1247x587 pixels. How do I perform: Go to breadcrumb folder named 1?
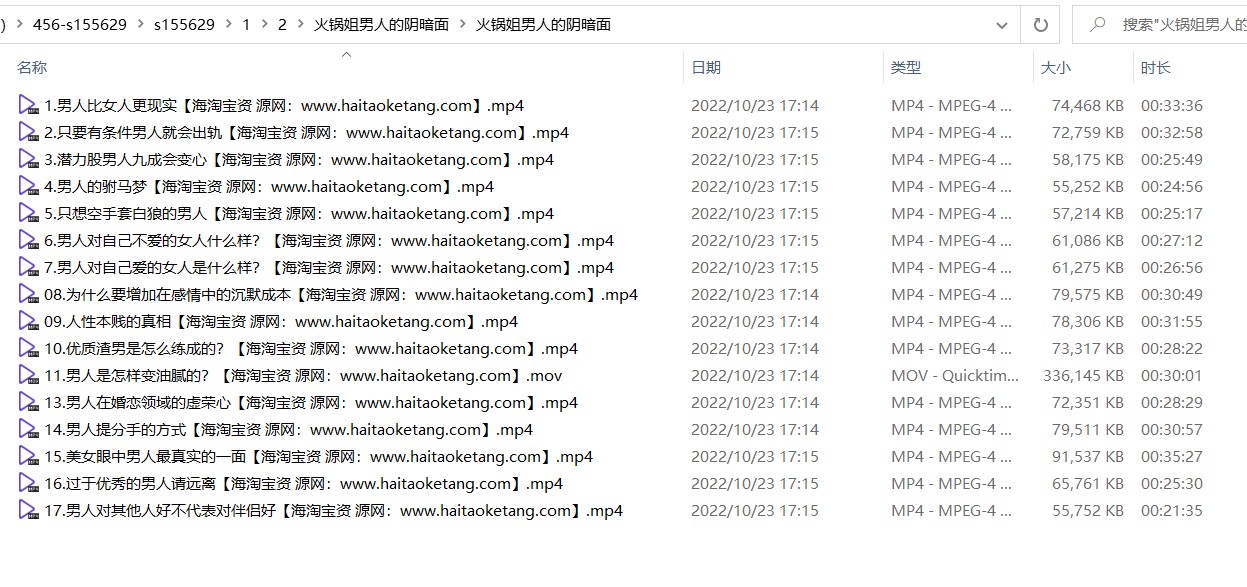pos(246,25)
